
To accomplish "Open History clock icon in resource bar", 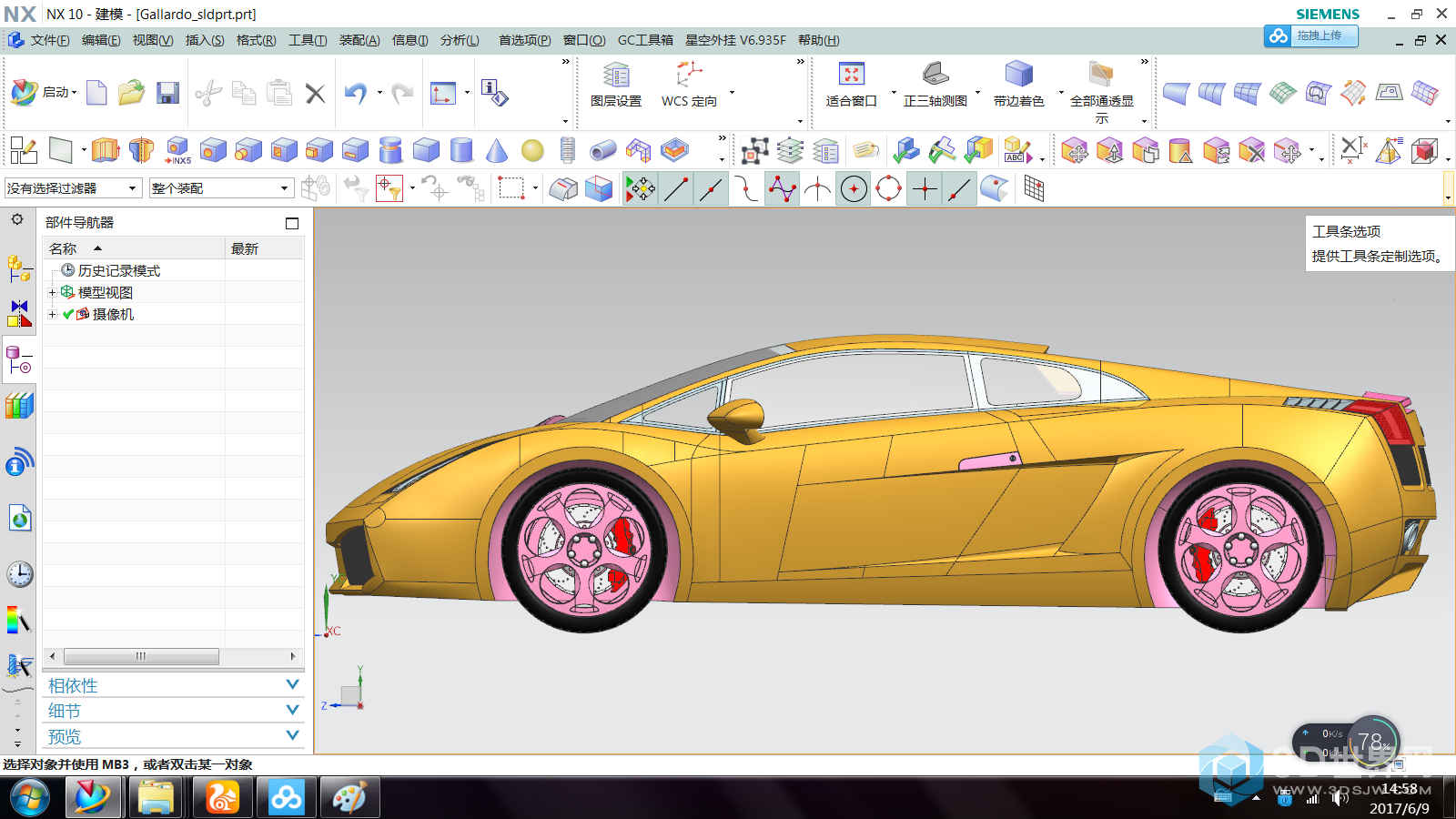I will click(20, 574).
